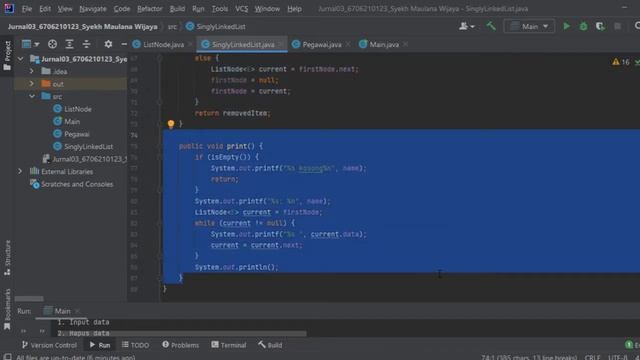Select opened file with the target icon

coord(52,44)
